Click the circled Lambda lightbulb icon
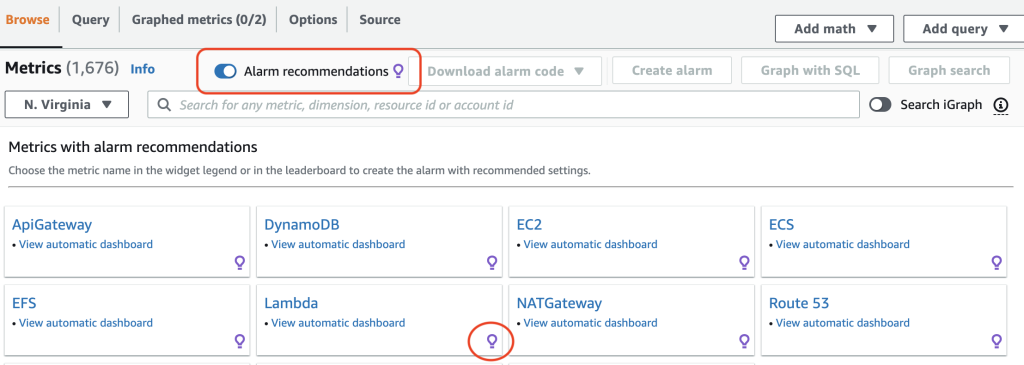The width and height of the screenshot is (1024, 365). pyautogui.click(x=492, y=340)
